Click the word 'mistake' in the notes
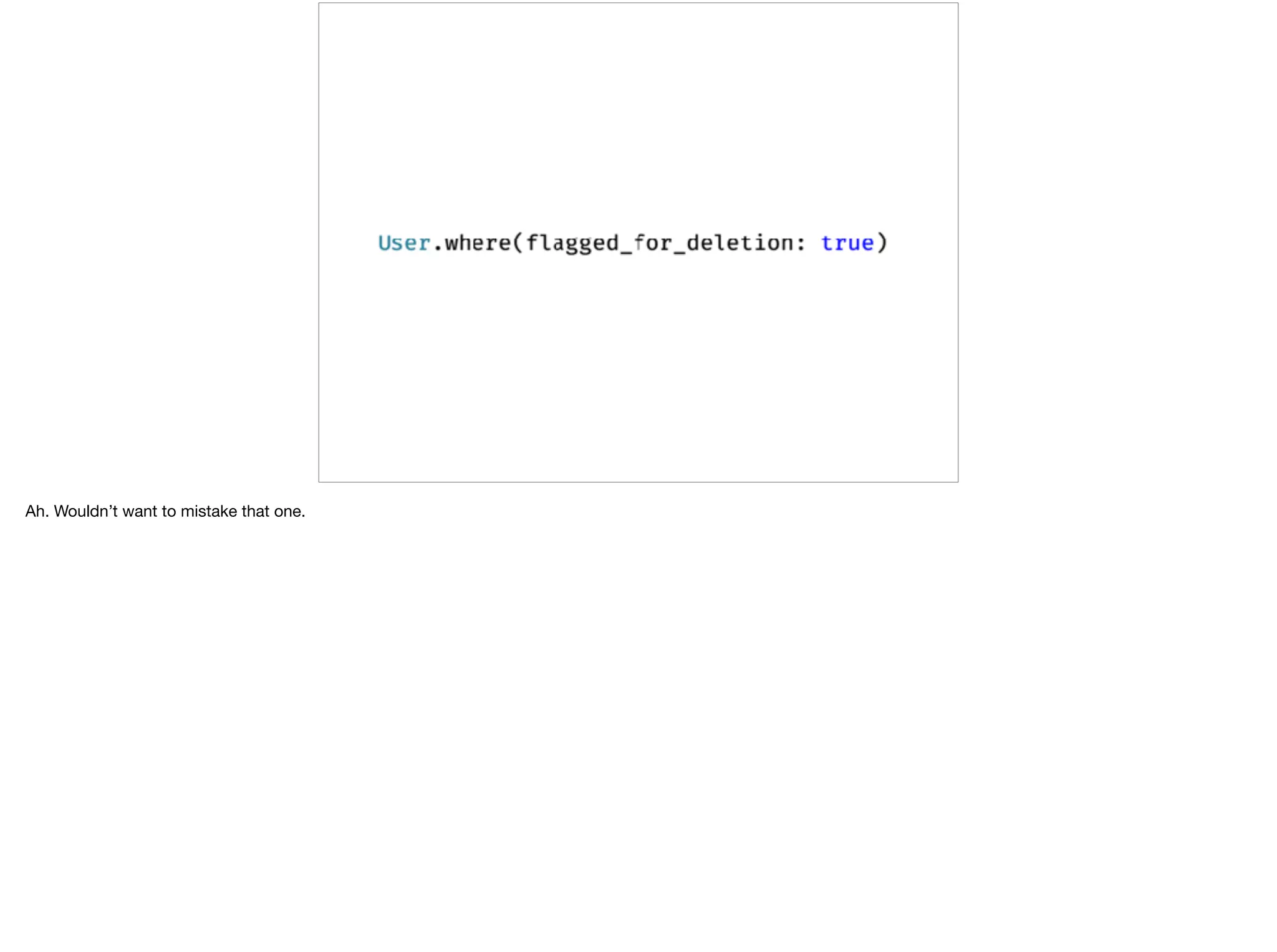The width and height of the screenshot is (1277, 952). [x=209, y=511]
